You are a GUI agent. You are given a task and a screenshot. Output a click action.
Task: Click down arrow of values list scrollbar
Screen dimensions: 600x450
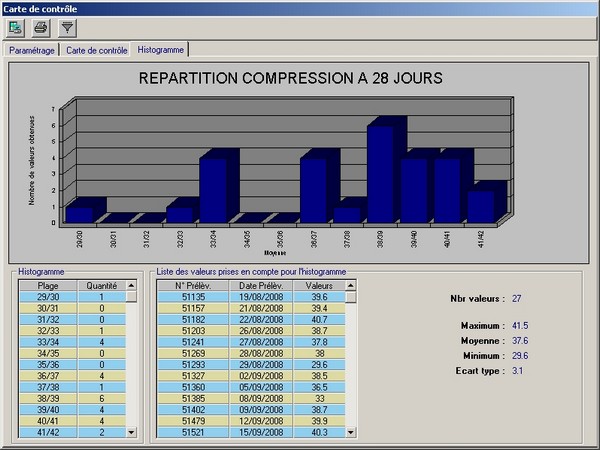tap(350, 432)
